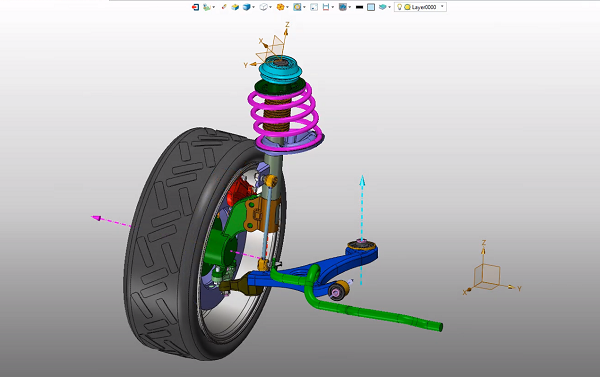Viewport: 600px width, 377px height.
Task: Click the small white window square icon
Action: (x=314, y=7)
